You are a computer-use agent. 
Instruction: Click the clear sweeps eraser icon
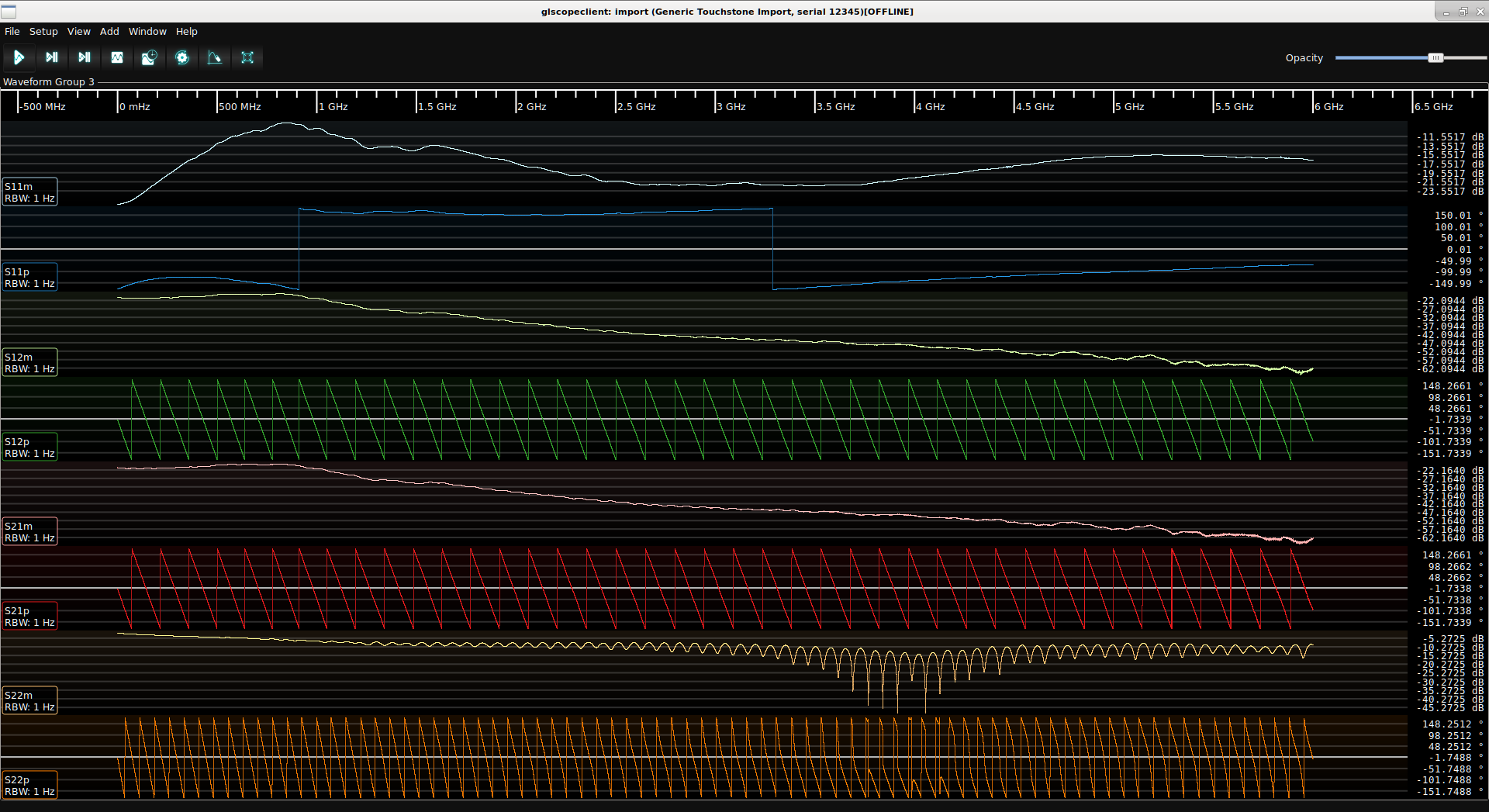[215, 57]
